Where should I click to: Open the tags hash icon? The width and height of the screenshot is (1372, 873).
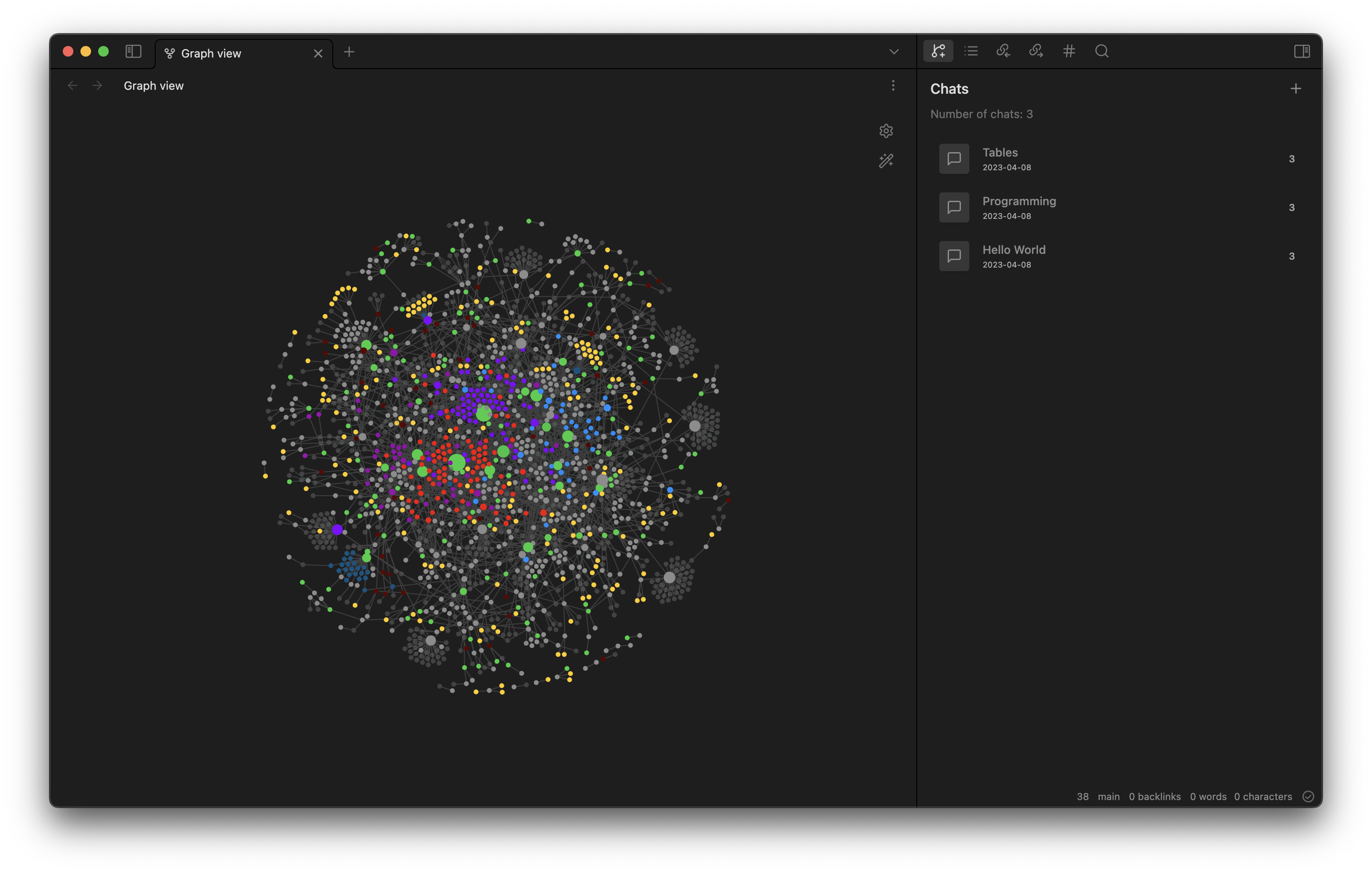point(1069,51)
